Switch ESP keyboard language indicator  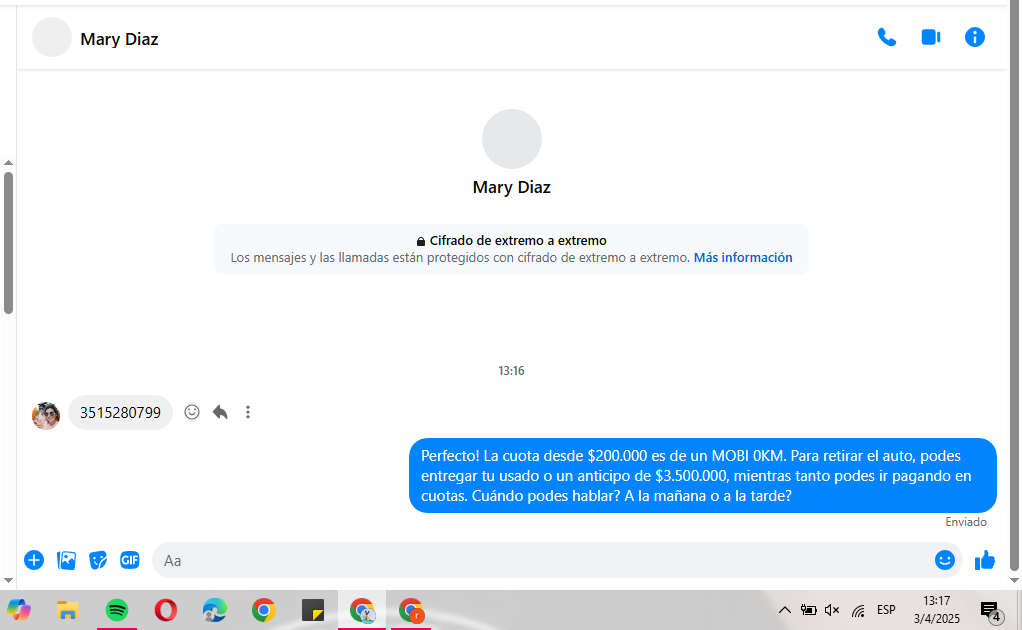click(x=886, y=610)
